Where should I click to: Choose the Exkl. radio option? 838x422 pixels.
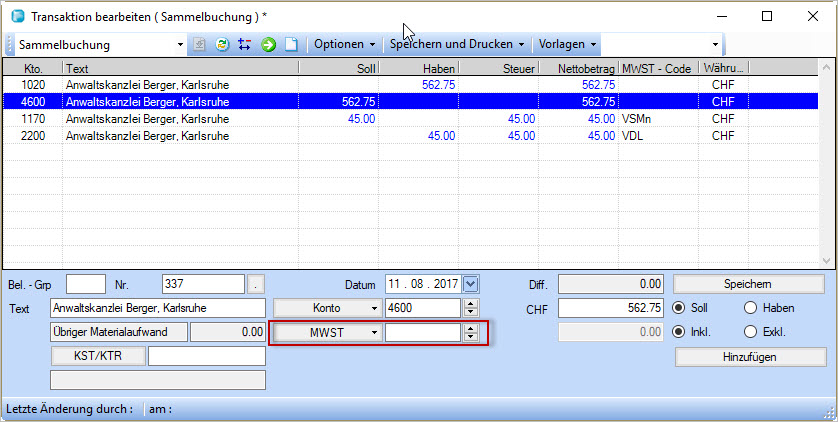coord(750,331)
